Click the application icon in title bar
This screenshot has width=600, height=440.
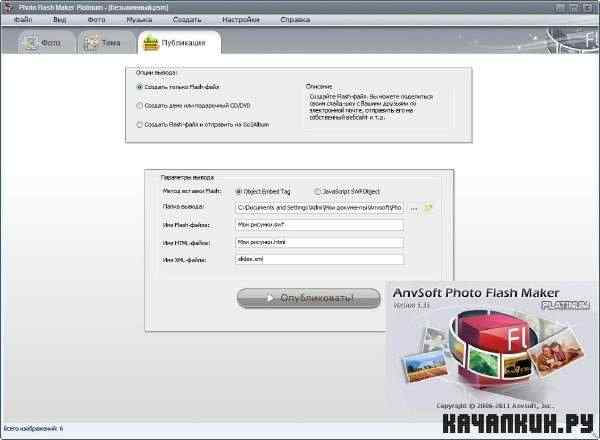7,7
